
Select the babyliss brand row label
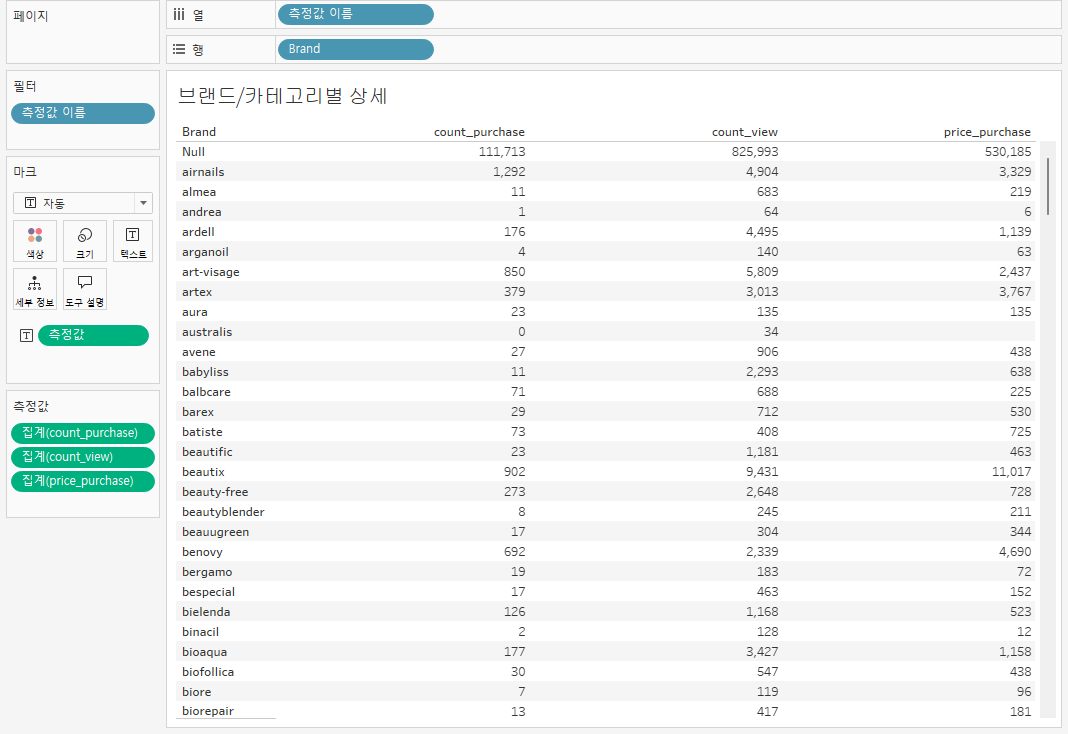[205, 372]
